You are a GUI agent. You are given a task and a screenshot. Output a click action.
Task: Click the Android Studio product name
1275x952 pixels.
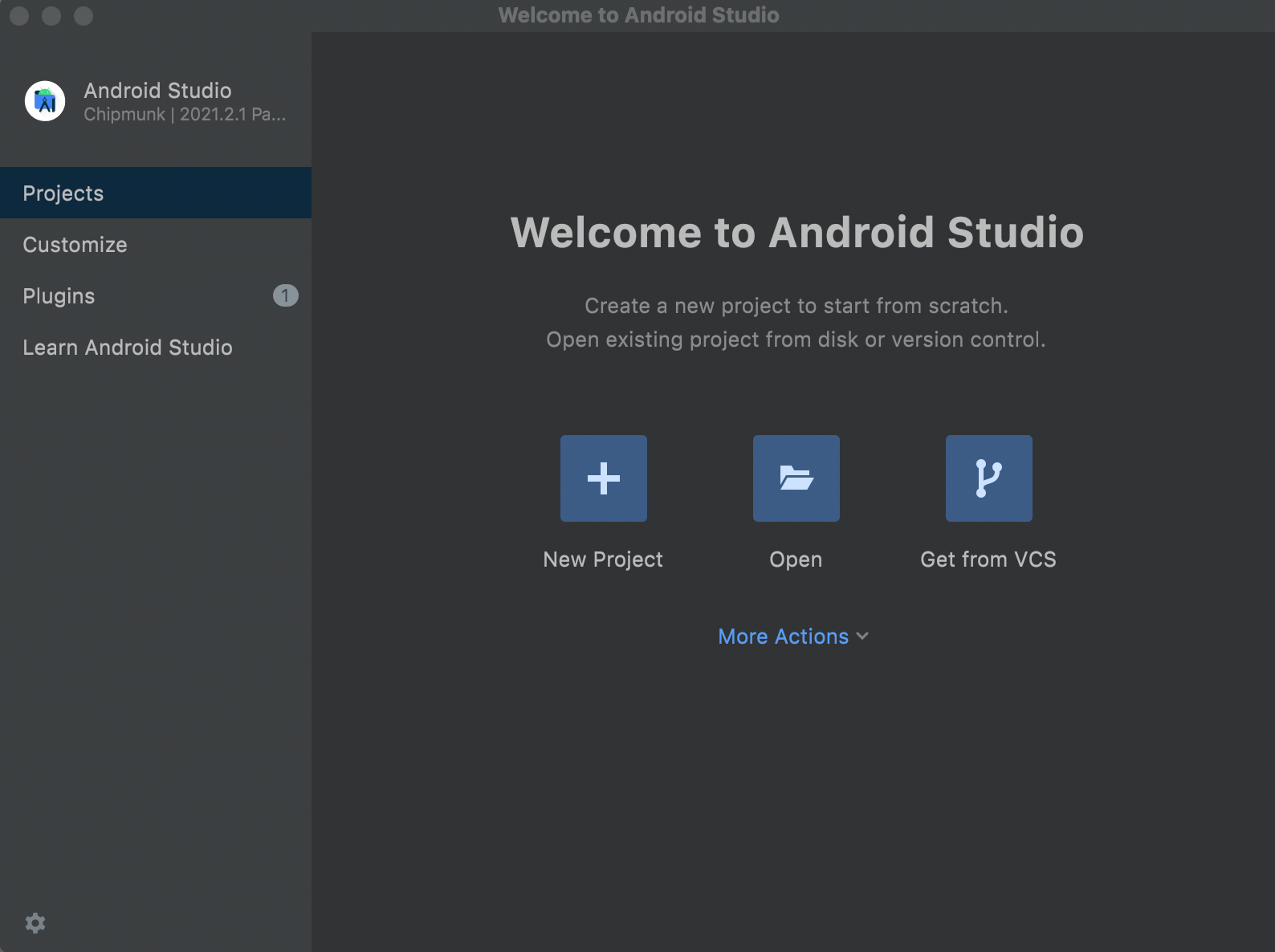pos(158,90)
